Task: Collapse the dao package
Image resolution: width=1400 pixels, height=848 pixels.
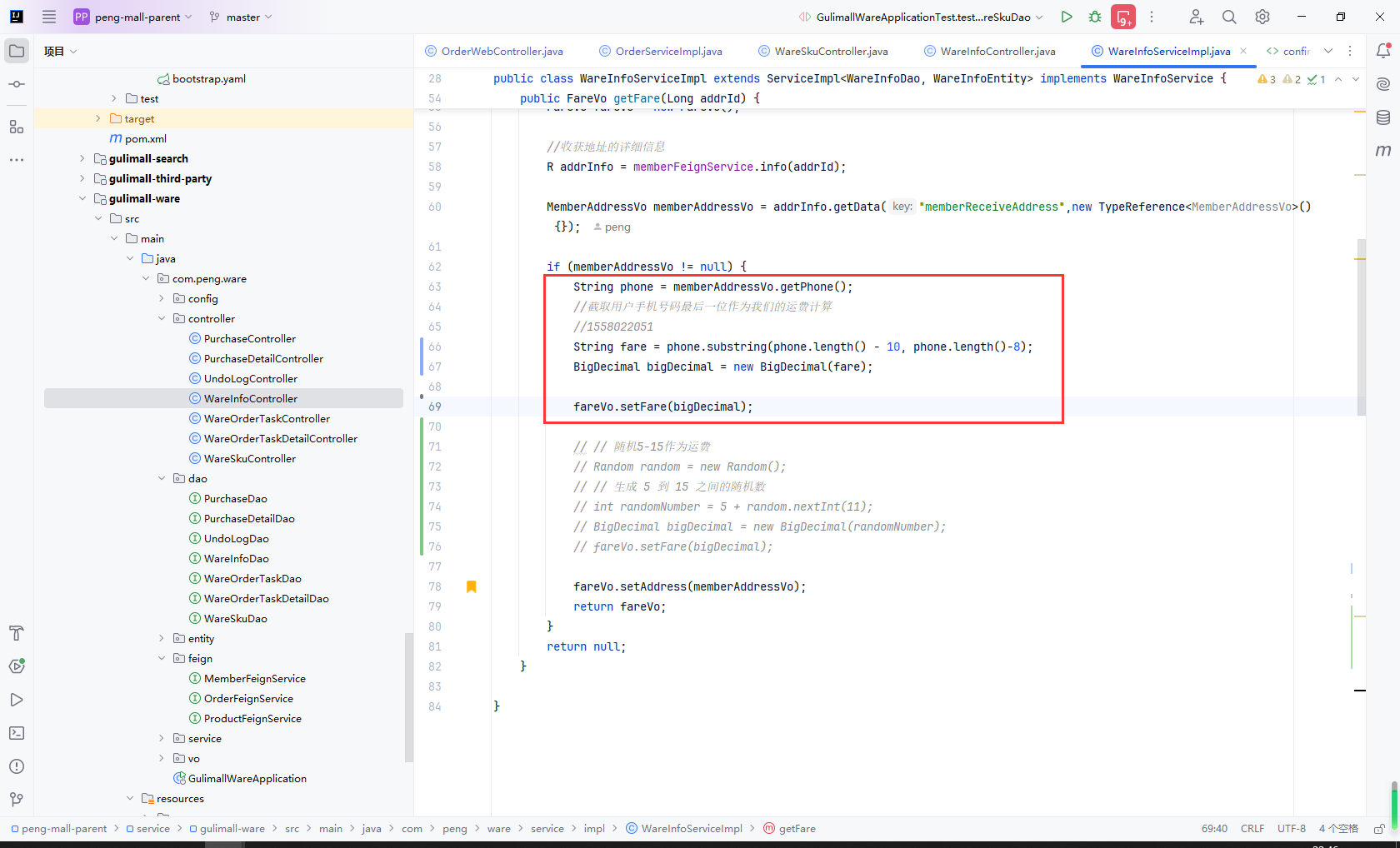Action: [x=162, y=478]
